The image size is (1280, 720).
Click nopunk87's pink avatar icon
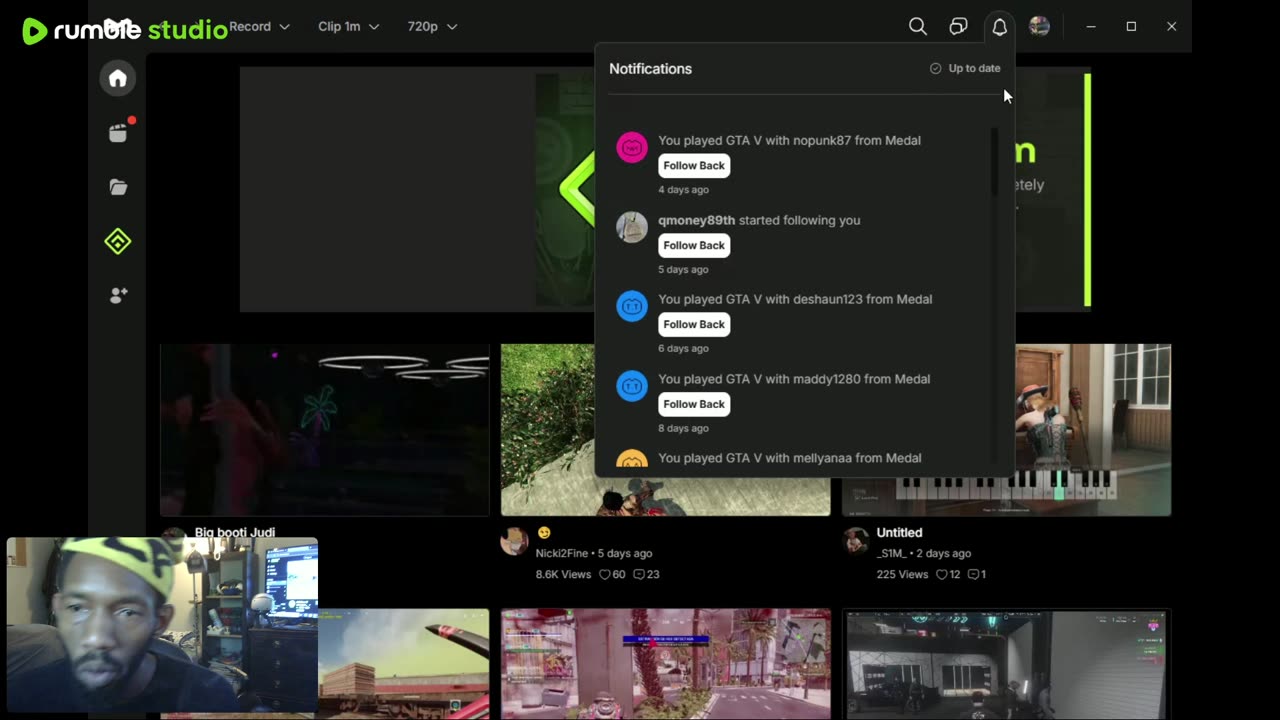click(632, 148)
